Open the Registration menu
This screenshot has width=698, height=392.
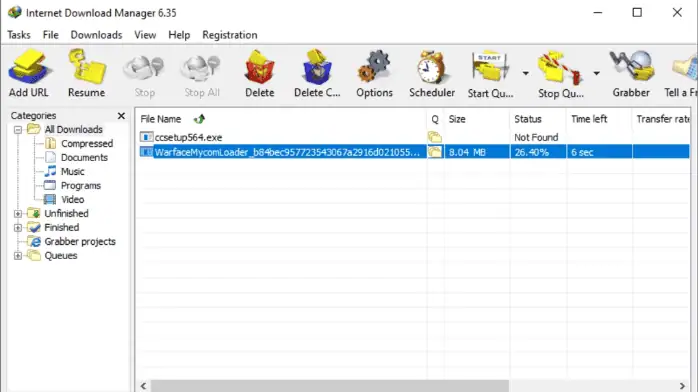[230, 35]
